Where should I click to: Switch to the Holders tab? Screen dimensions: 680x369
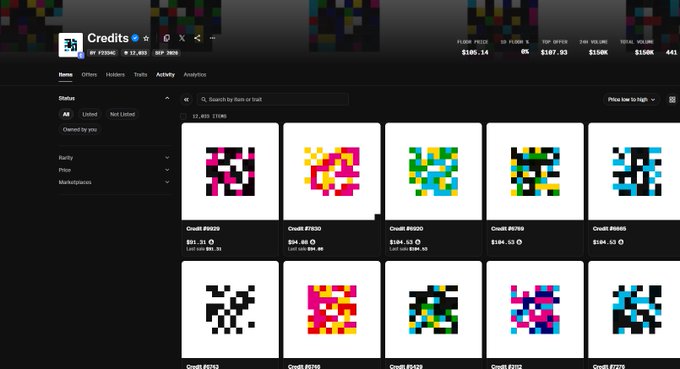point(115,75)
